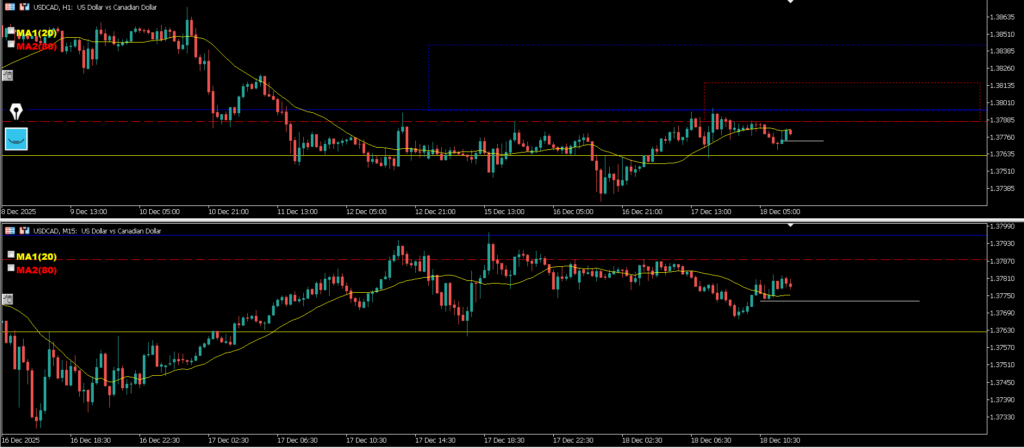The image size is (1024, 448).
Task: Toggle the MA2(80) checkbox on the M15 chart
Action: [11, 268]
